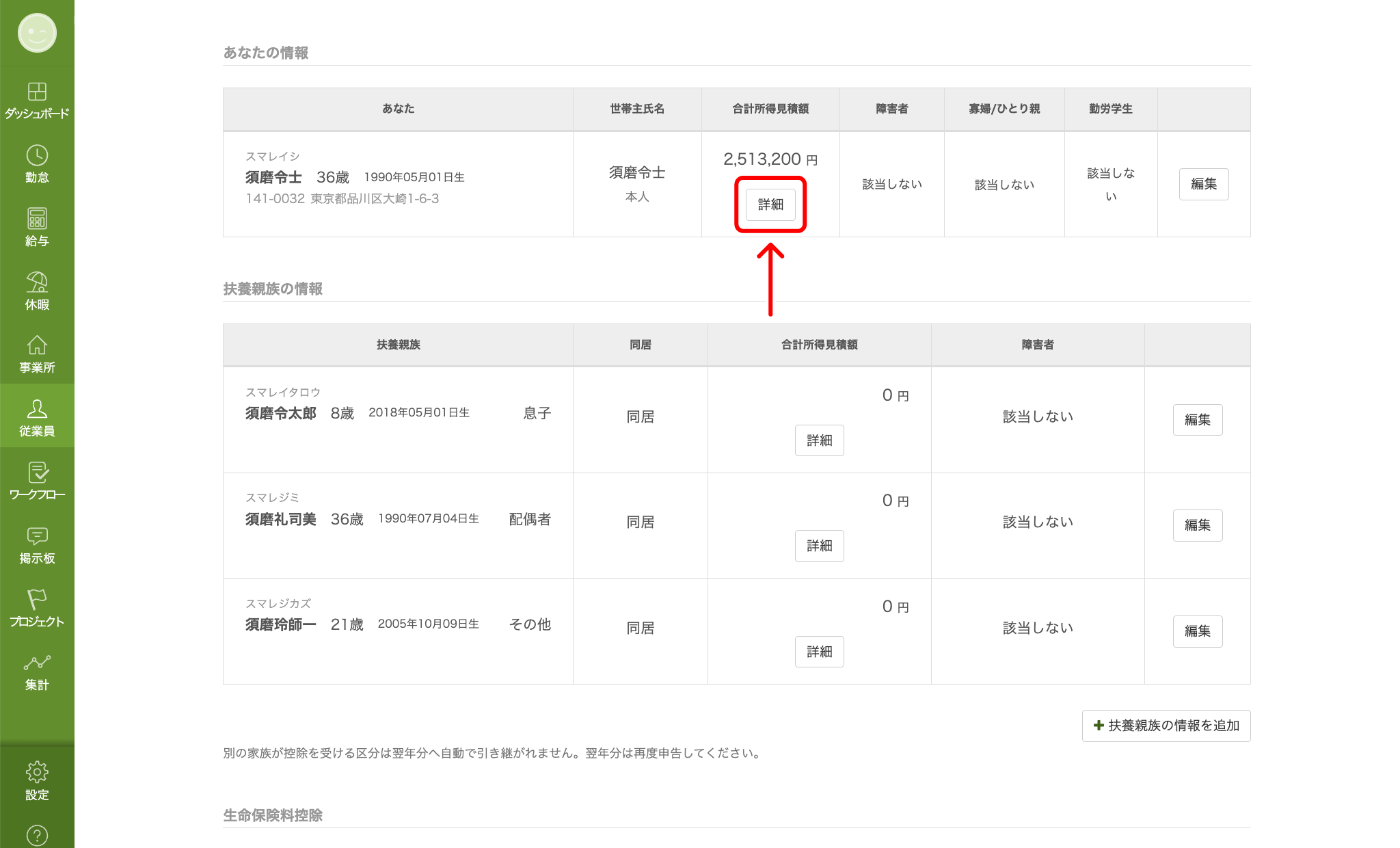The width and height of the screenshot is (1400, 848).
Task: Click 勤労学生 column header
Action: (x=1111, y=109)
